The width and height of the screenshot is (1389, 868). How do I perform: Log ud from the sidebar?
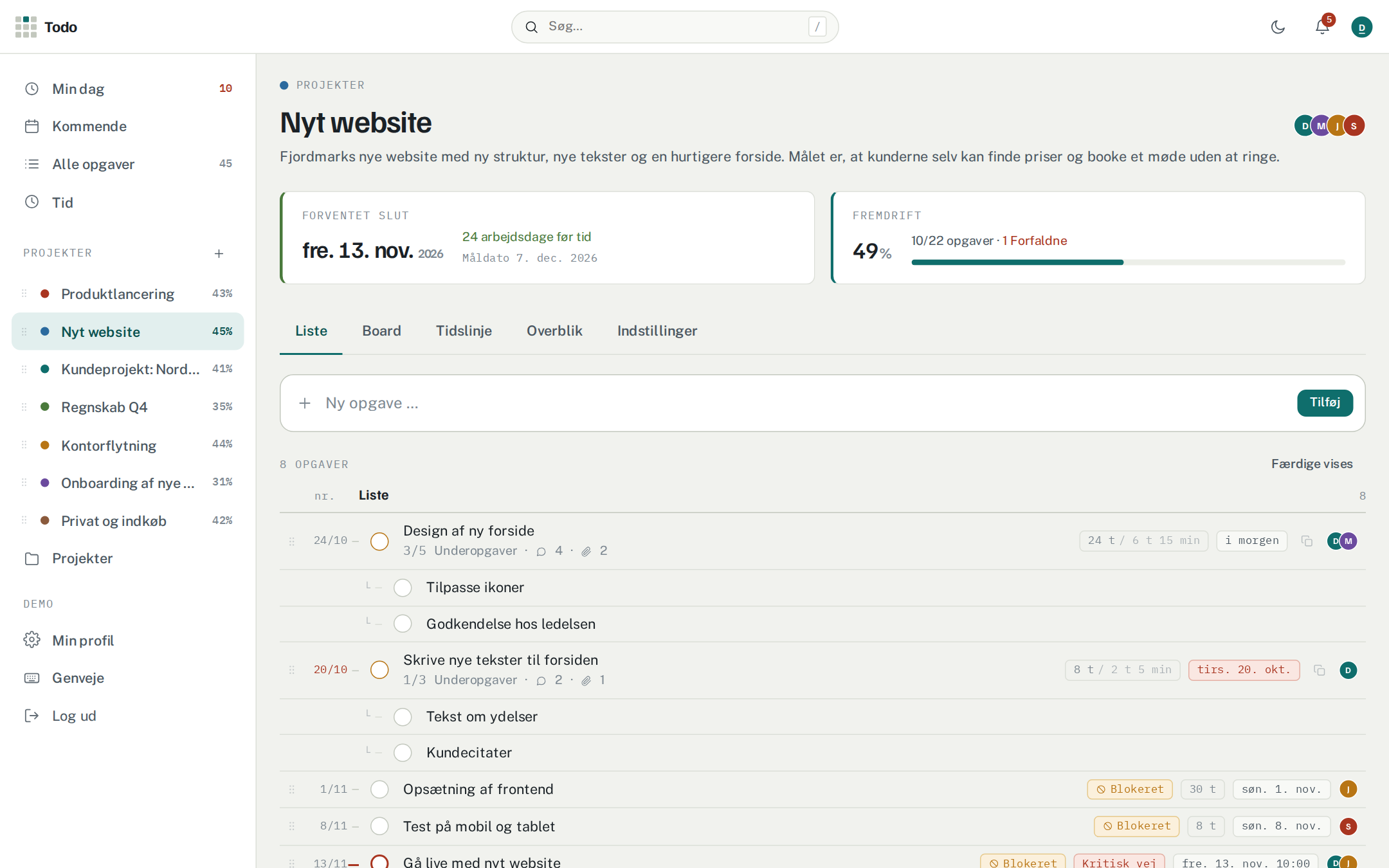[x=127, y=716]
